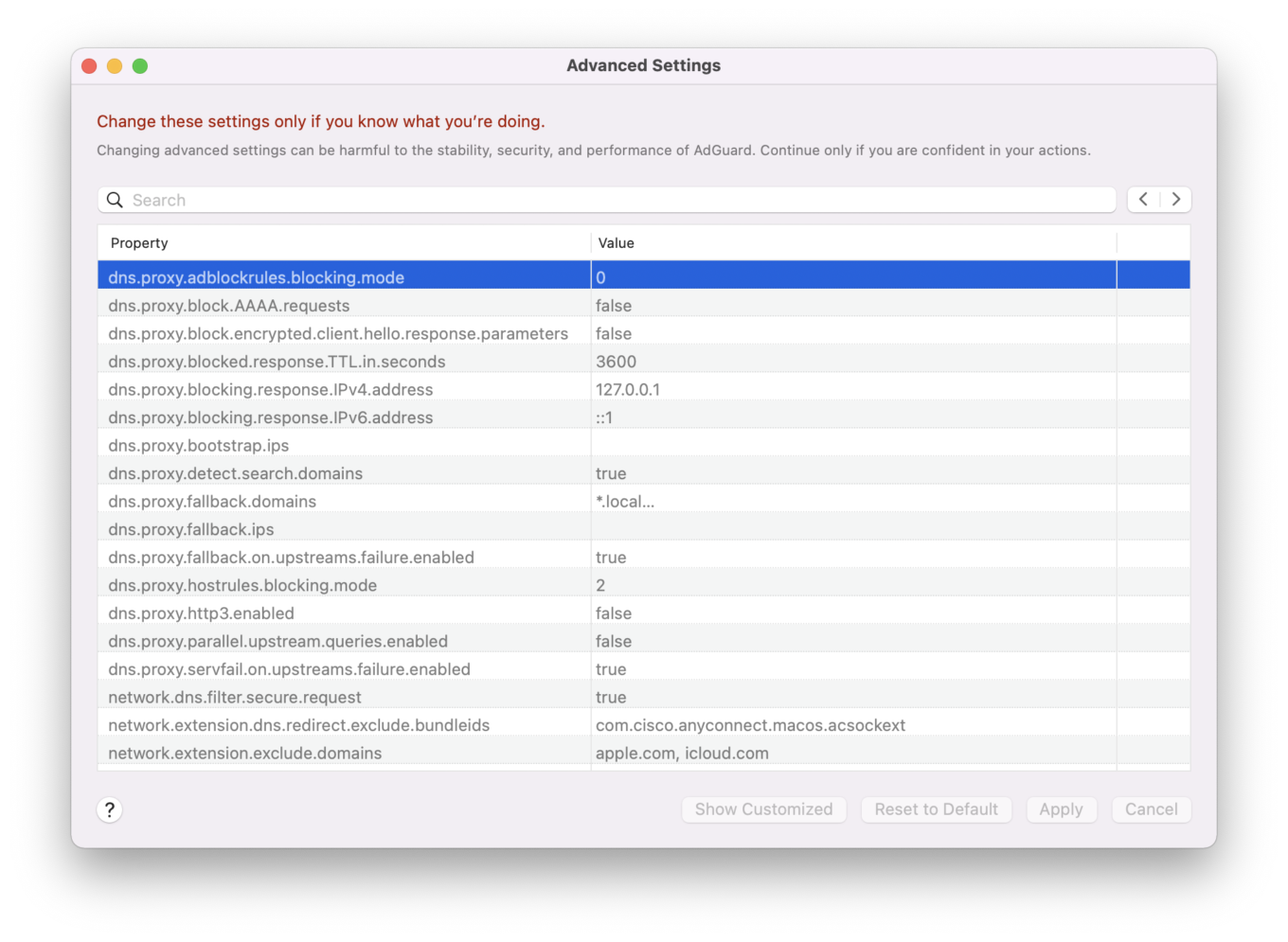The image size is (1288, 942).
Task: Click the yellow minimize traffic light
Action: coord(114,65)
